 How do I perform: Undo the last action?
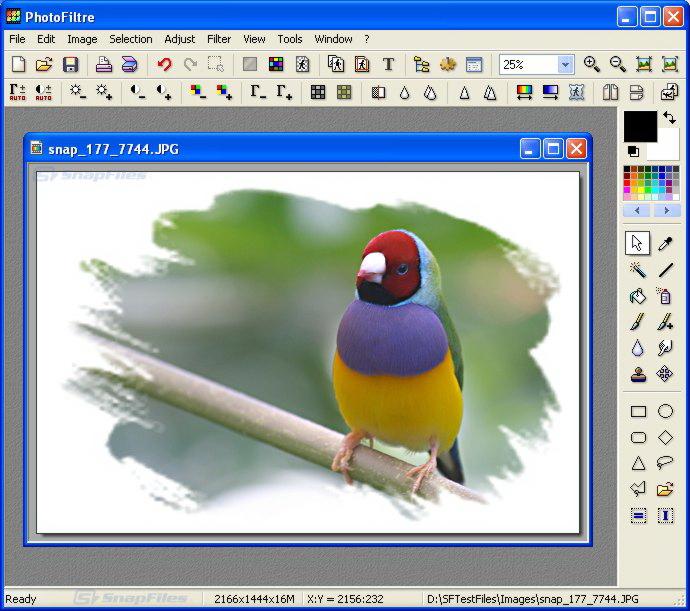click(165, 65)
